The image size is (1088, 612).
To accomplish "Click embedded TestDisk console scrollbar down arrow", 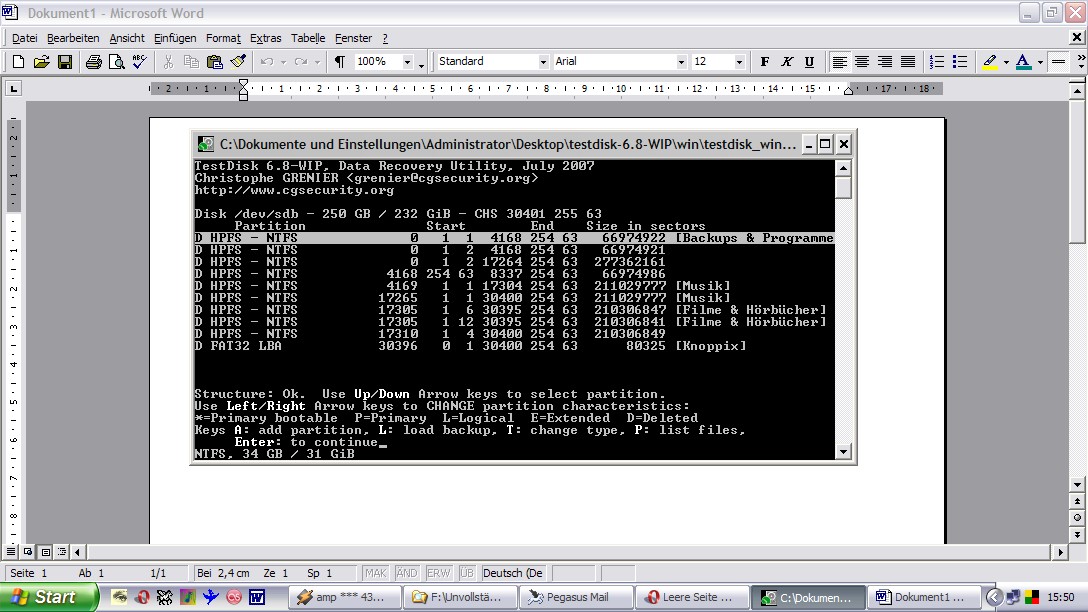I will coord(843,452).
